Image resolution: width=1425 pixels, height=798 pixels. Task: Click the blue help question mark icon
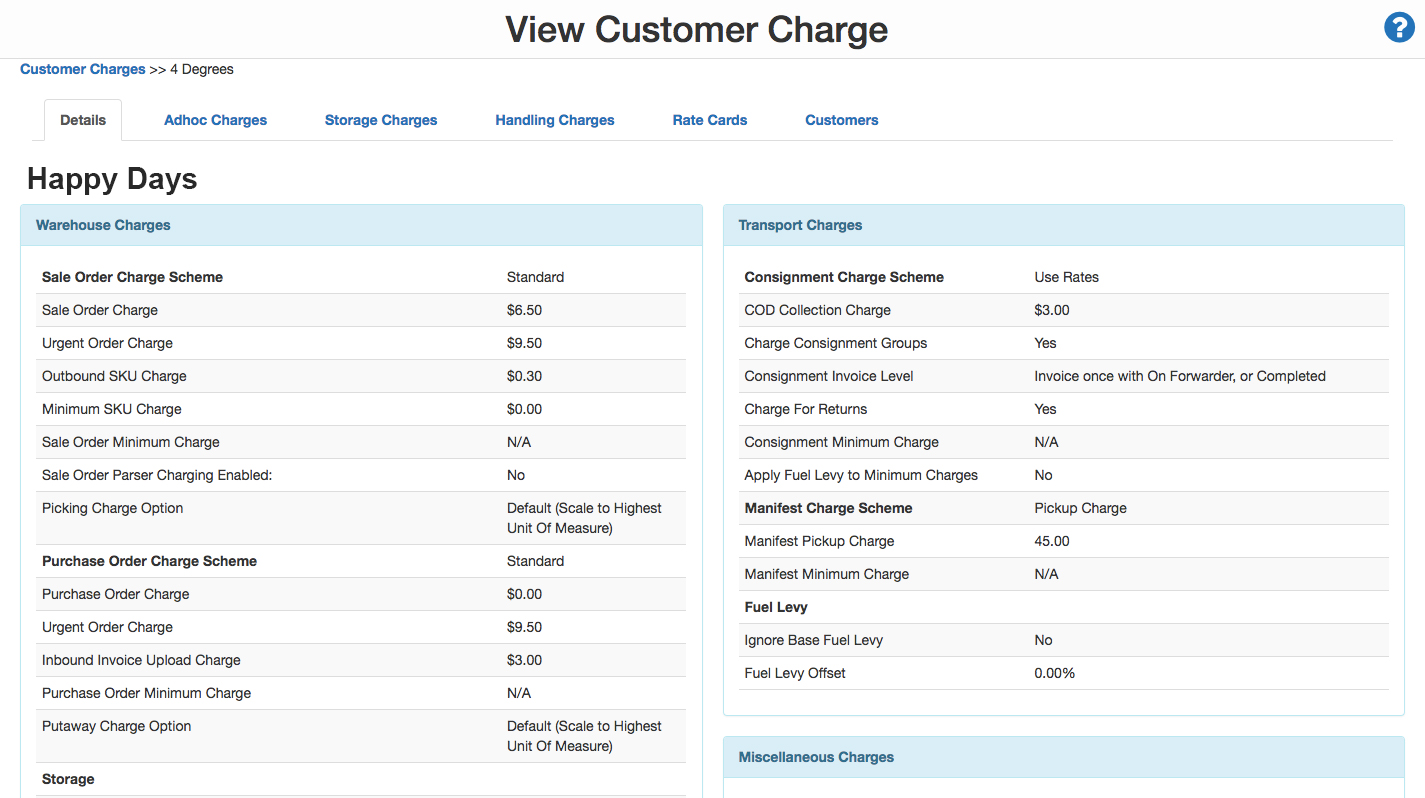tap(1398, 28)
